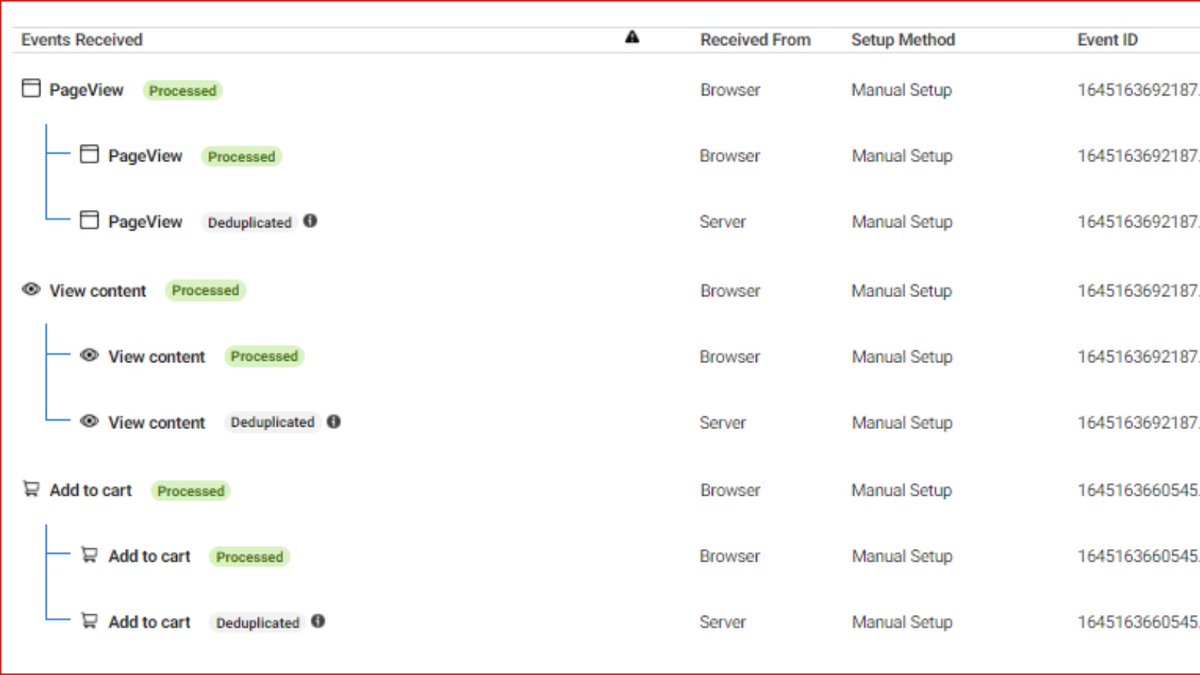This screenshot has width=1200, height=675.
Task: Select the top-level View content event name
Action: coord(98,291)
